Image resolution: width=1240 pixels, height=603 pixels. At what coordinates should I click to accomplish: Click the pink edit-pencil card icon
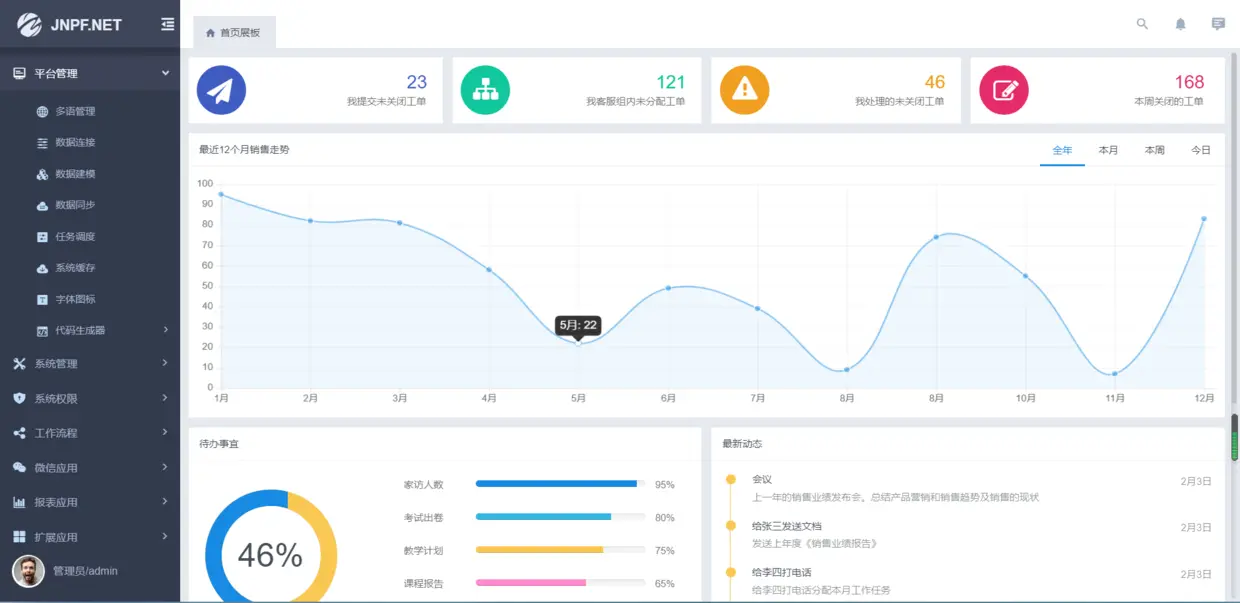pos(1003,90)
